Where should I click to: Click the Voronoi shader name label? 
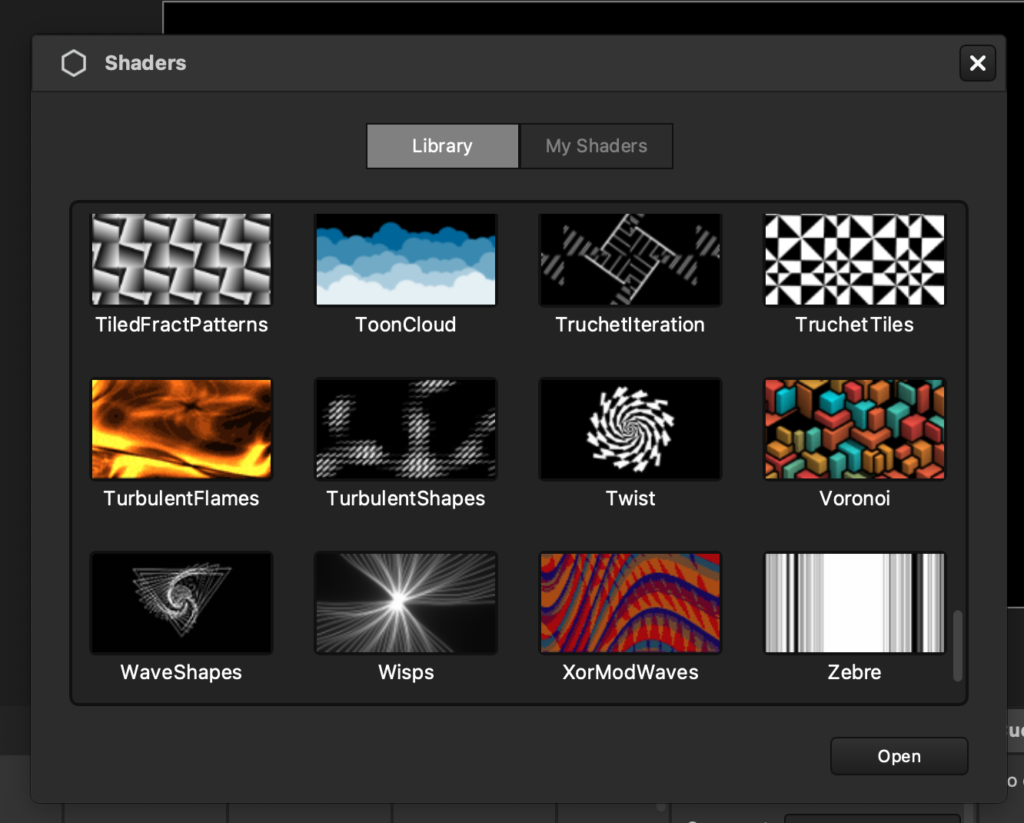854,498
